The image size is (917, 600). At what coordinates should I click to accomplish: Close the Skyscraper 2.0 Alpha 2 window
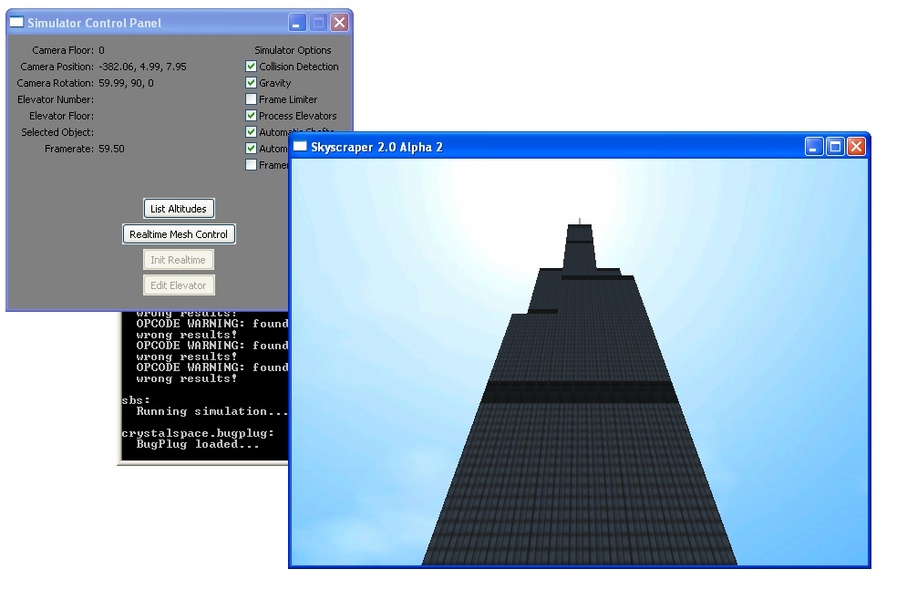tap(856, 147)
